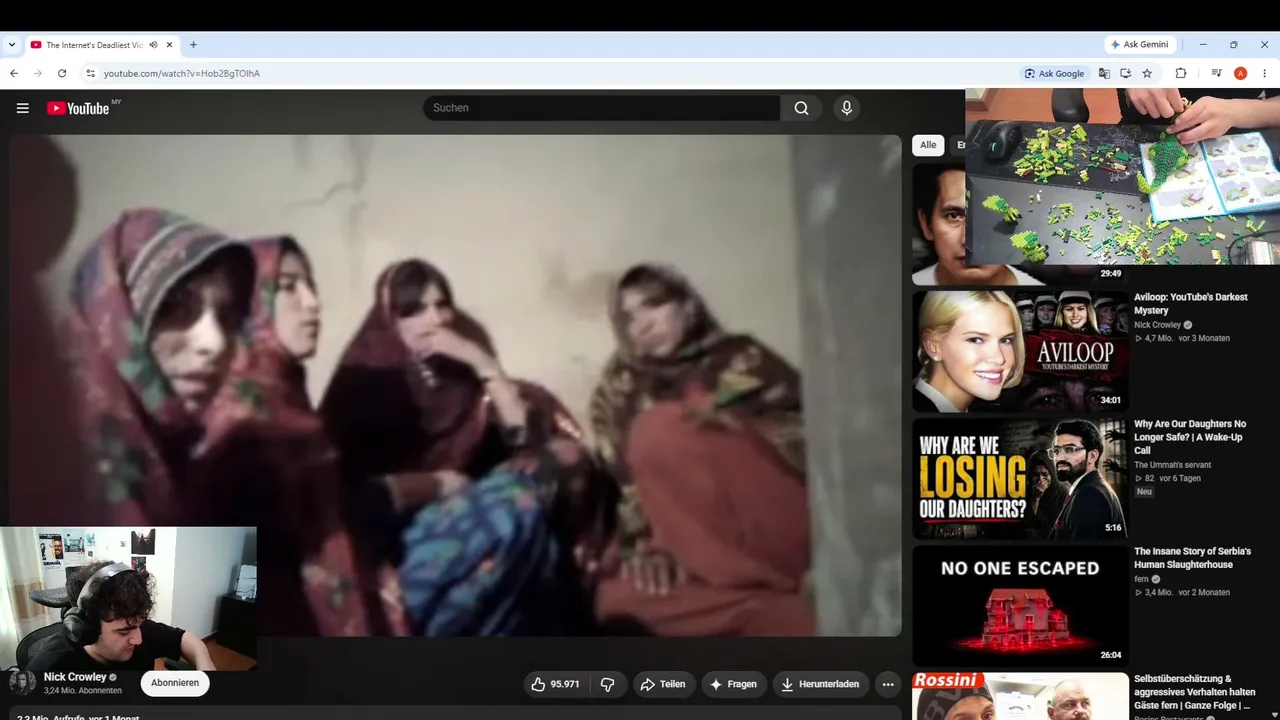Click the install app icon in address bar

coord(1125,73)
